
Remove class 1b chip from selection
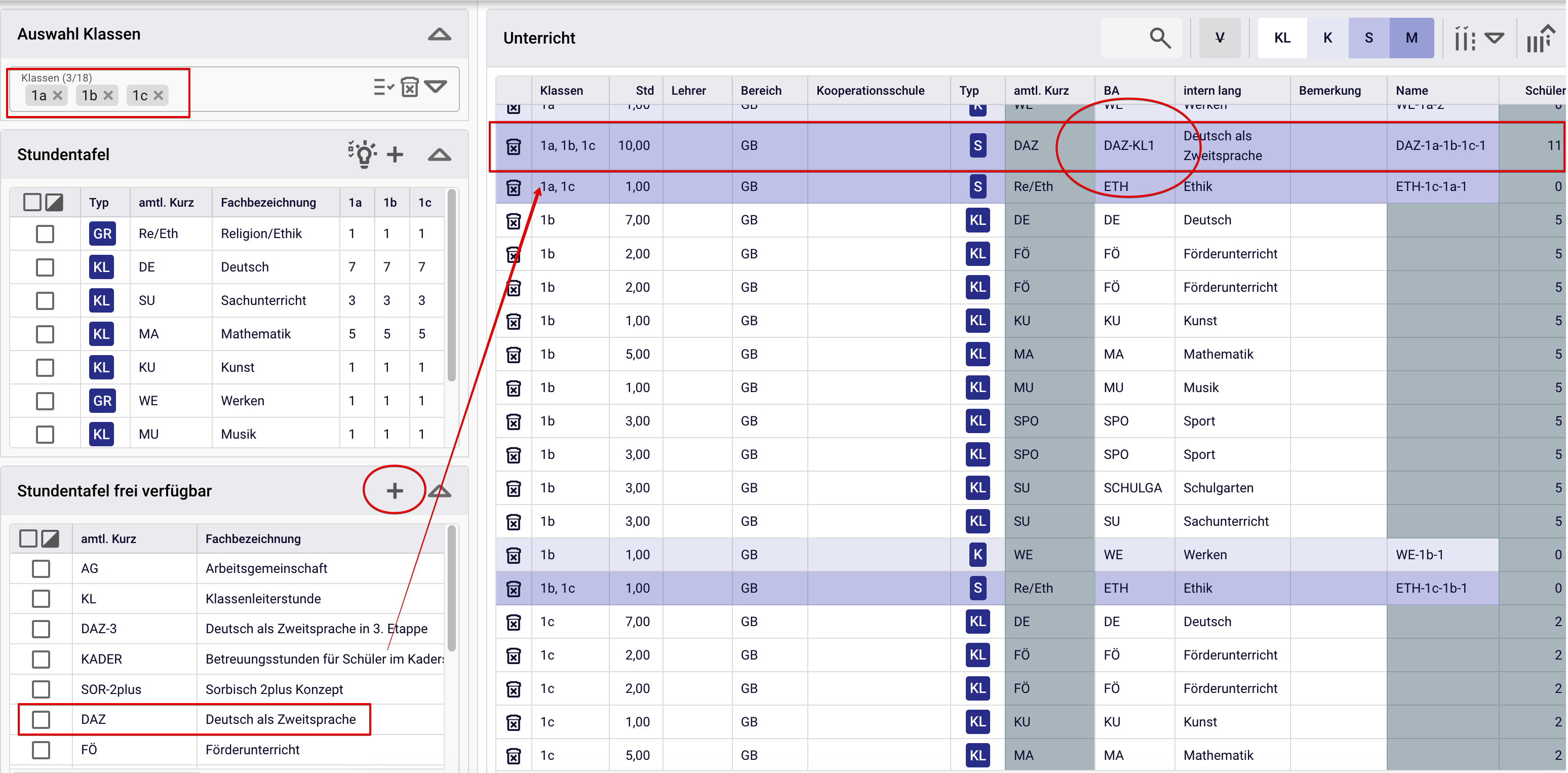pyautogui.click(x=108, y=96)
